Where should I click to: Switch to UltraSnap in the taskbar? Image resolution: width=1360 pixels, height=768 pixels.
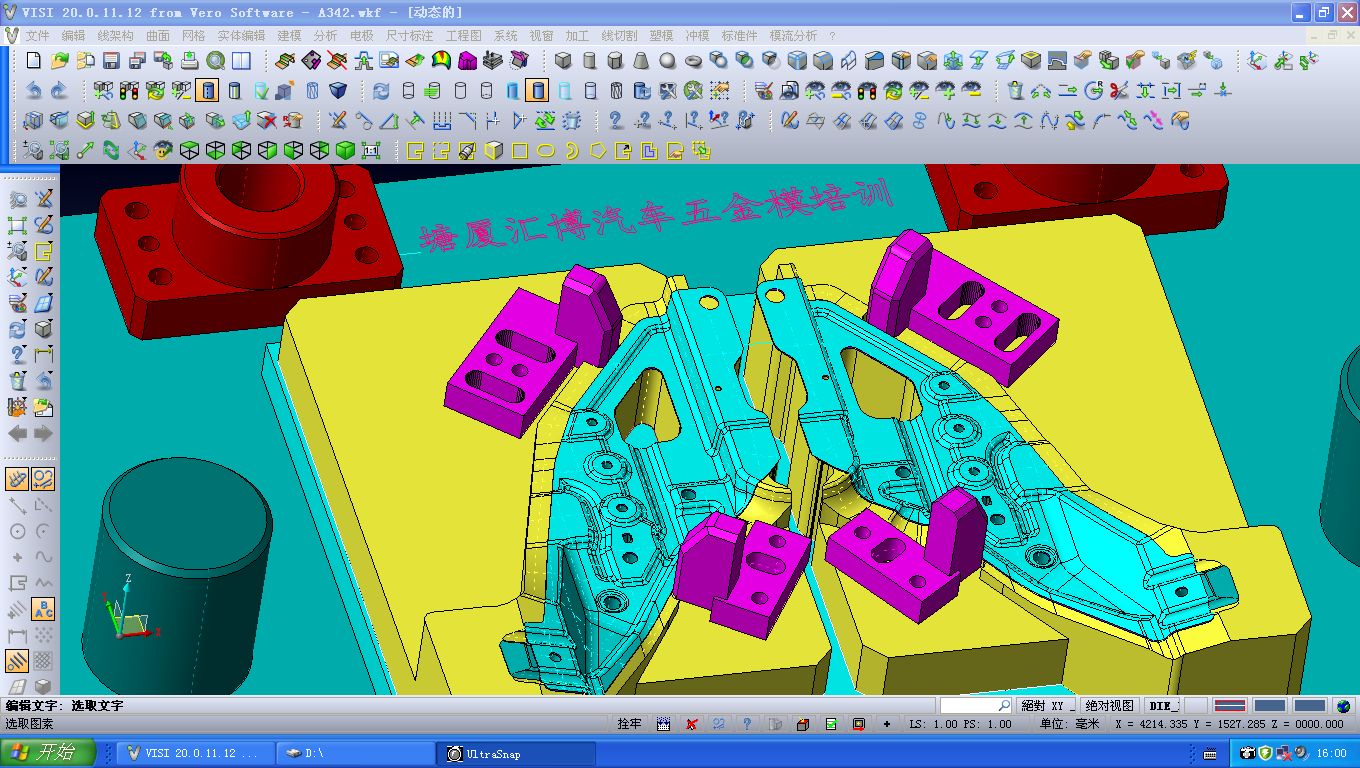point(515,753)
